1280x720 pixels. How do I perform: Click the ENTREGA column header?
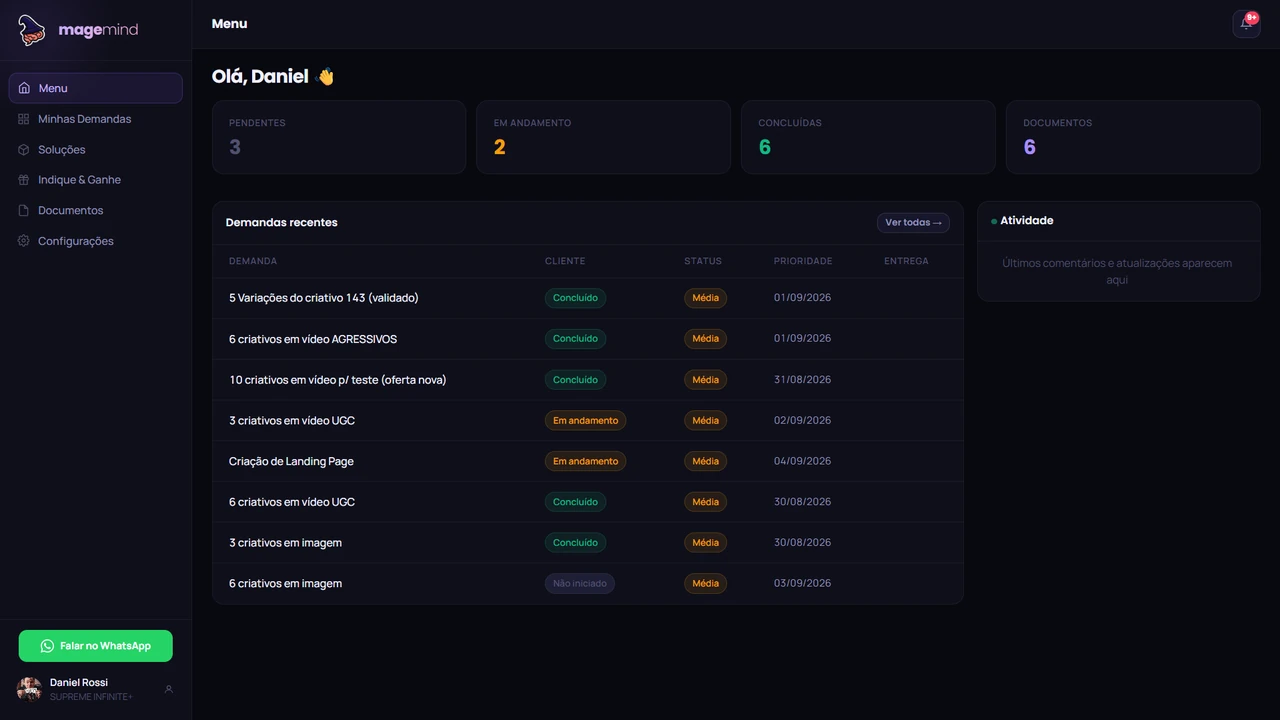coord(906,261)
